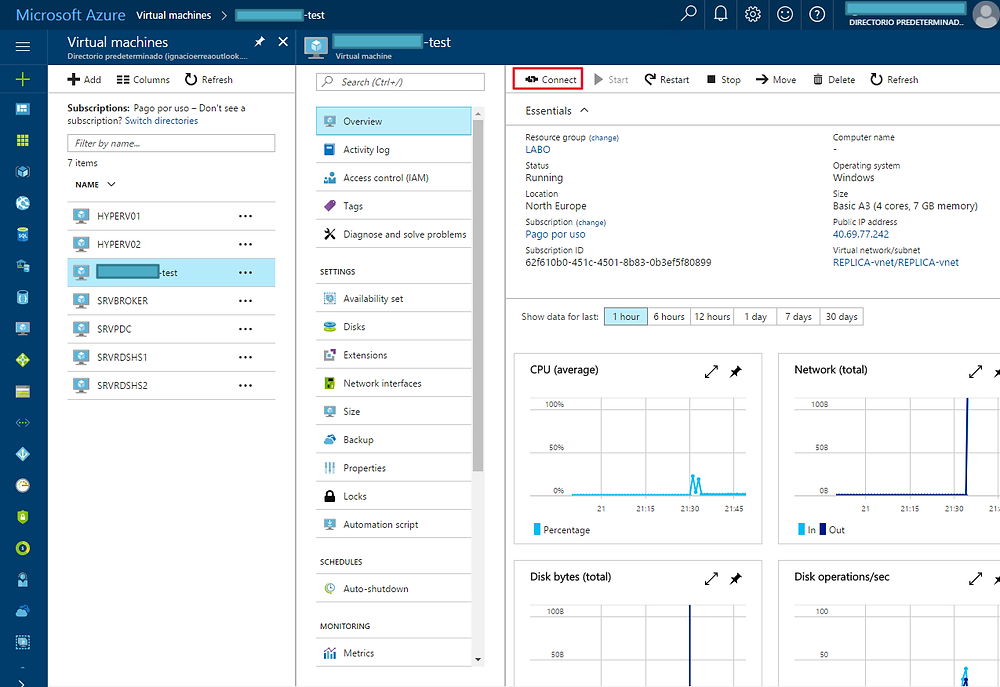Click the user avatar icon
This screenshot has height=687, width=1000.
985,15
